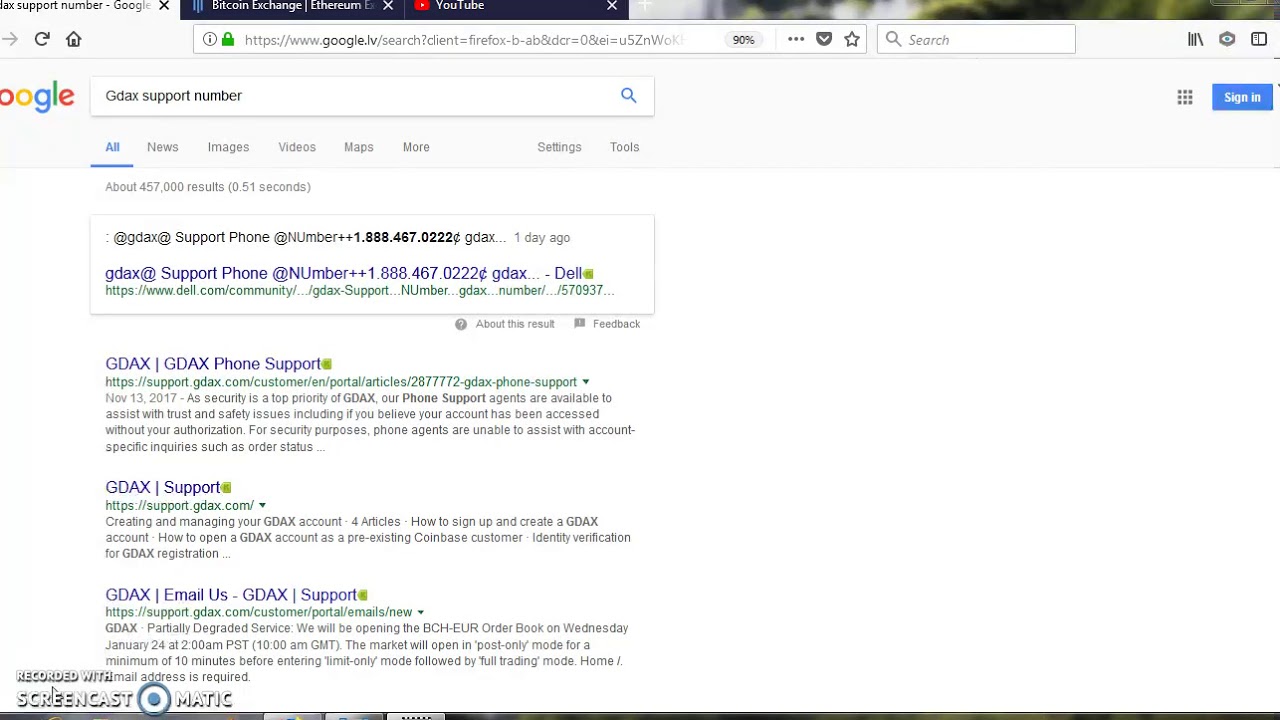Screen dimensions: 1280x720
Task: Select the Videos results tab
Action: [x=297, y=147]
